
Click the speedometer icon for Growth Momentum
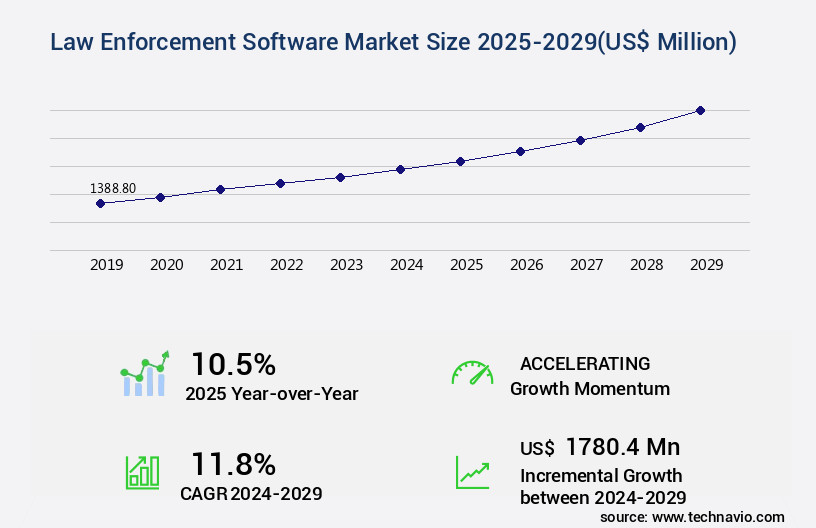472,373
